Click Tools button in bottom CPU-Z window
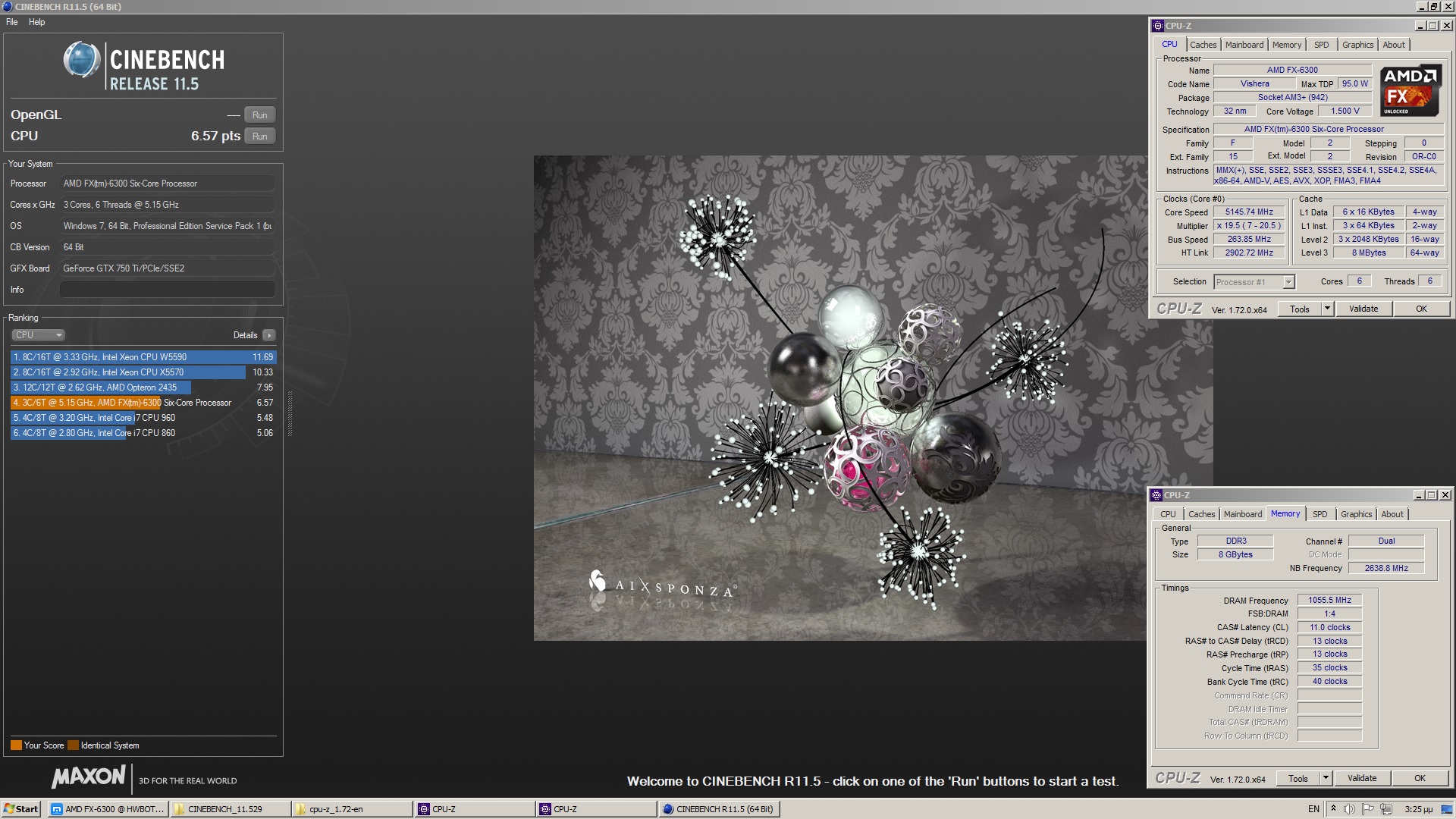1456x819 pixels. pyautogui.click(x=1298, y=778)
